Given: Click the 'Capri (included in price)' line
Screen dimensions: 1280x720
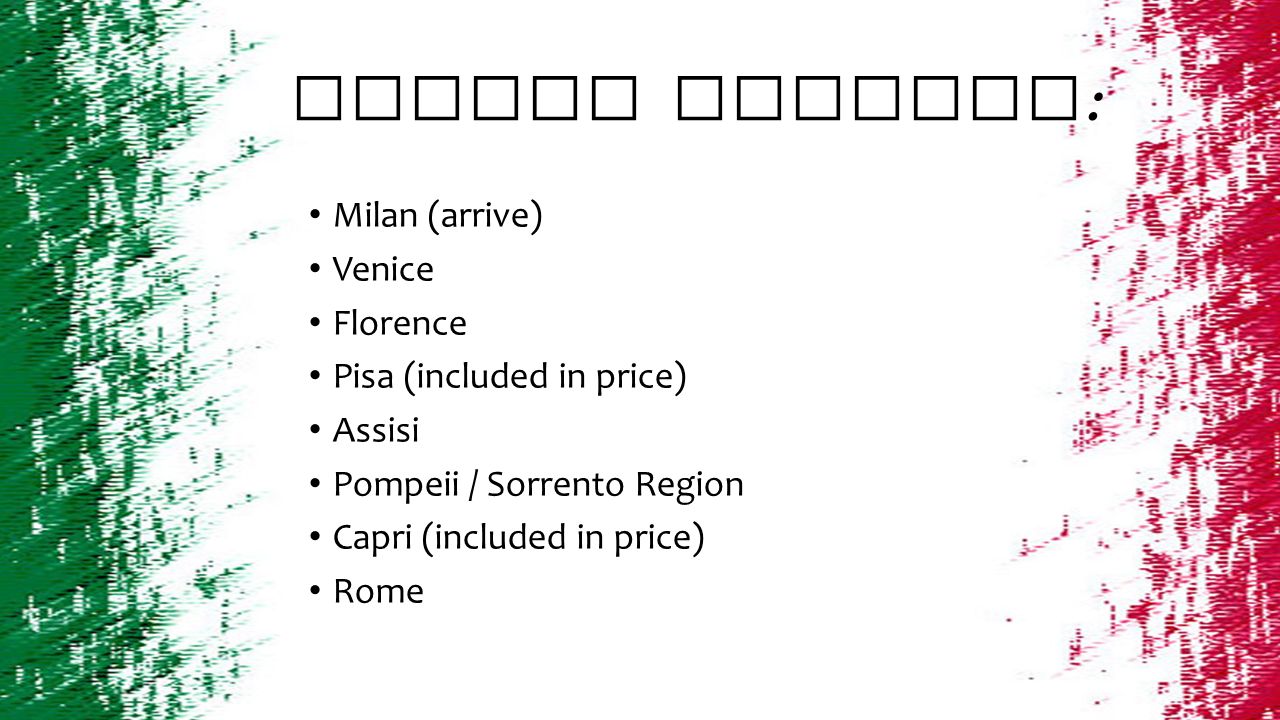Looking at the screenshot, I should pyautogui.click(x=519, y=539).
